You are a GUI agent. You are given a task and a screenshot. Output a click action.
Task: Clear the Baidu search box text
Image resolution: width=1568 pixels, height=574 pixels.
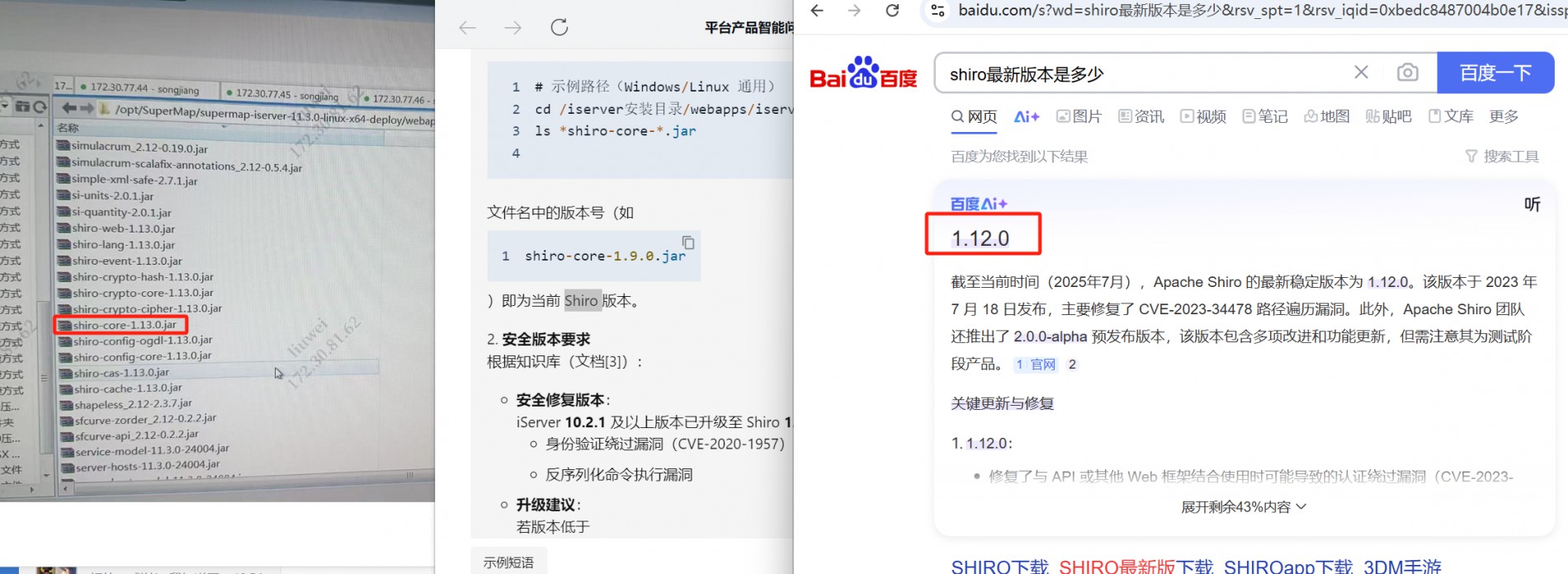[1361, 73]
